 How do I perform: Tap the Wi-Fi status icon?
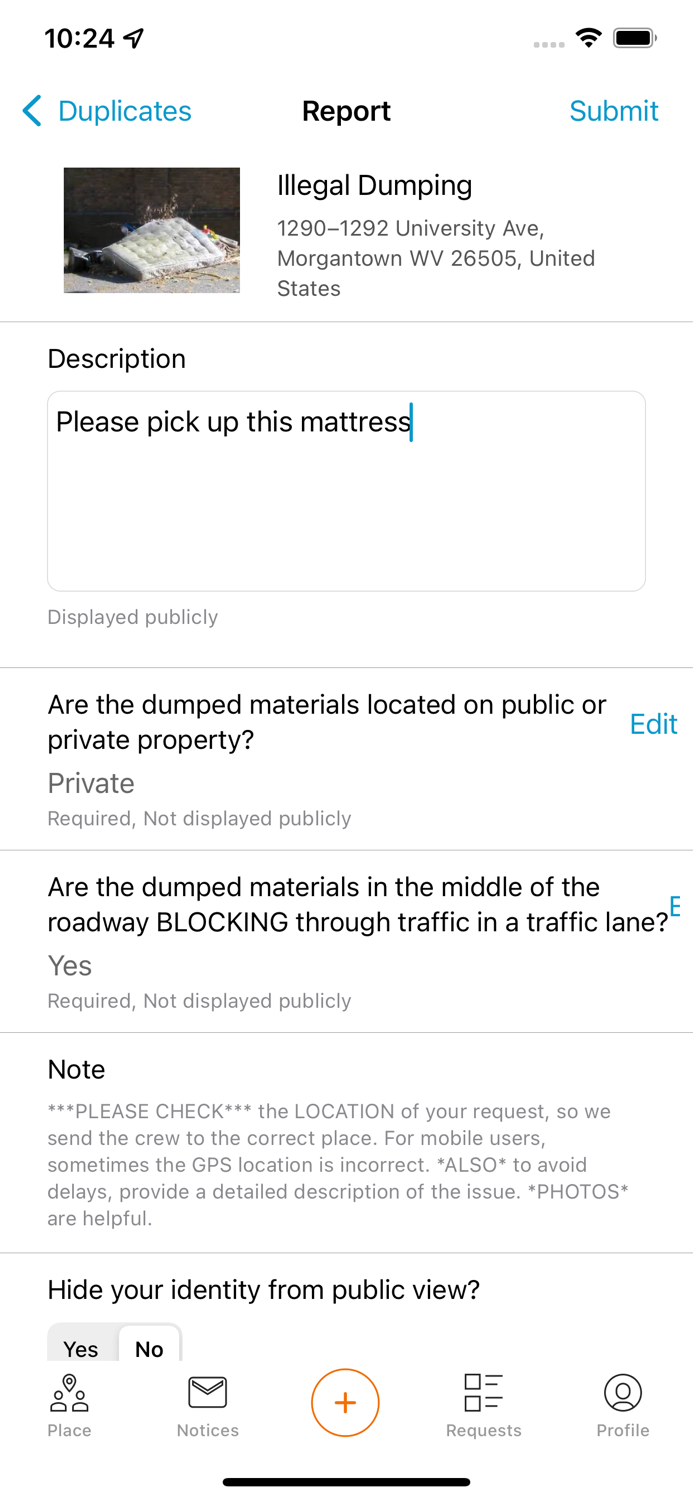pos(588,39)
